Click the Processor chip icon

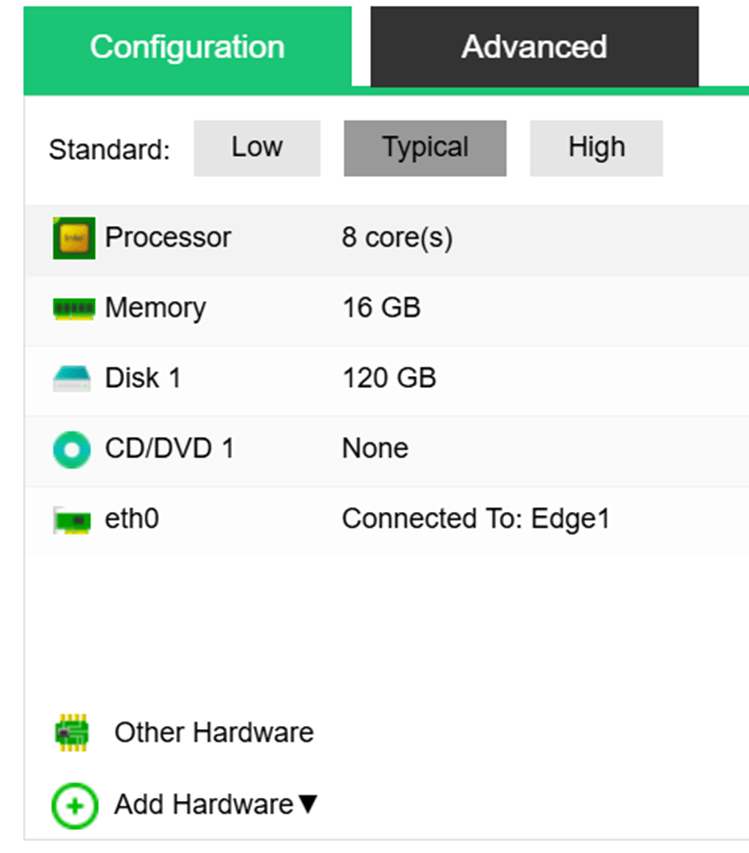coord(73,238)
